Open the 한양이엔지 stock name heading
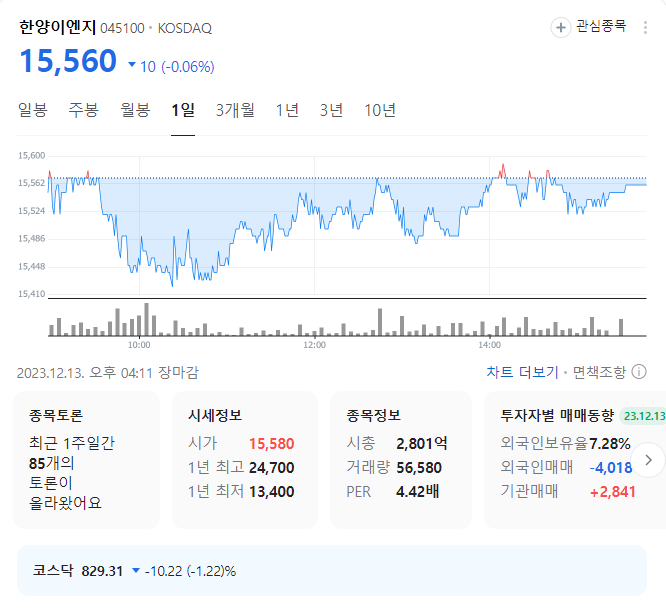This screenshot has width=666, height=609. [x=58, y=27]
